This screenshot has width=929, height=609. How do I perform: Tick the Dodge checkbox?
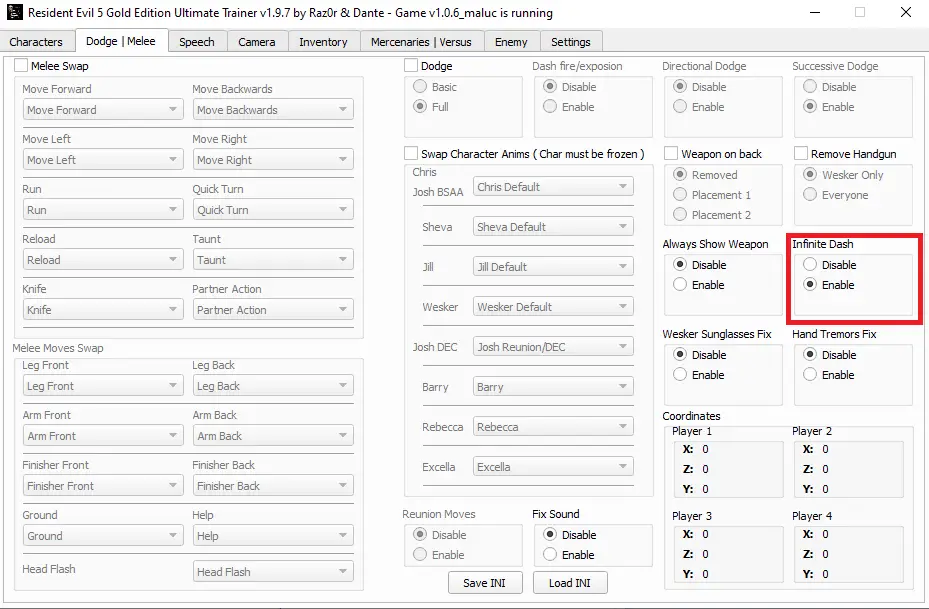point(411,66)
